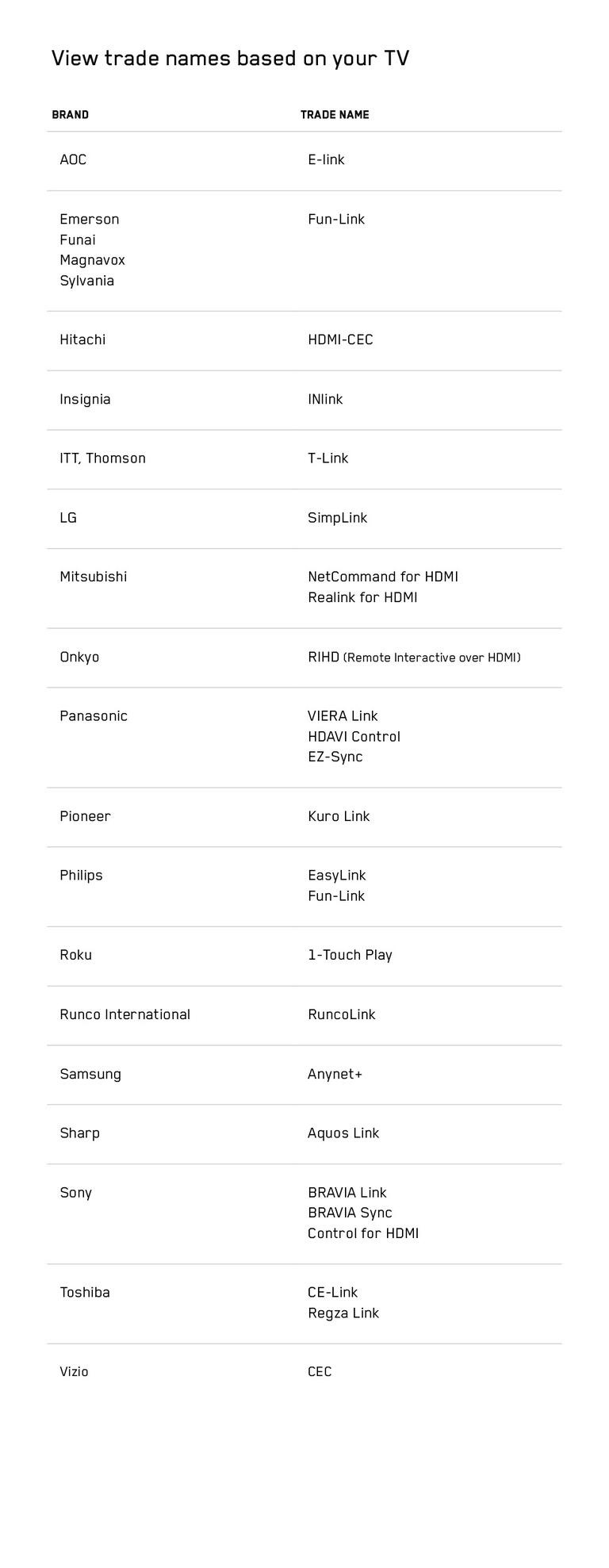Image resolution: width=609 pixels, height=1568 pixels.
Task: Click the Magnavox brand entry
Action: tap(92, 260)
